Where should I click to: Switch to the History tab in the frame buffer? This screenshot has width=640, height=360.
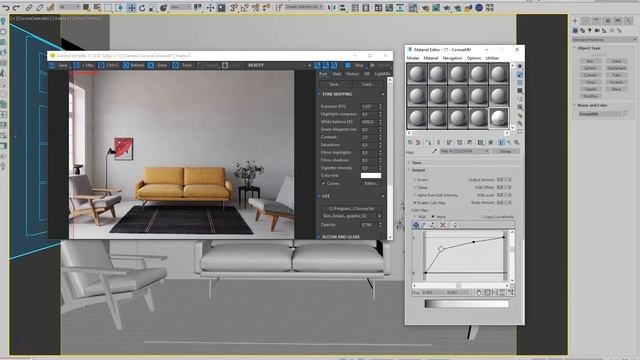click(x=352, y=74)
